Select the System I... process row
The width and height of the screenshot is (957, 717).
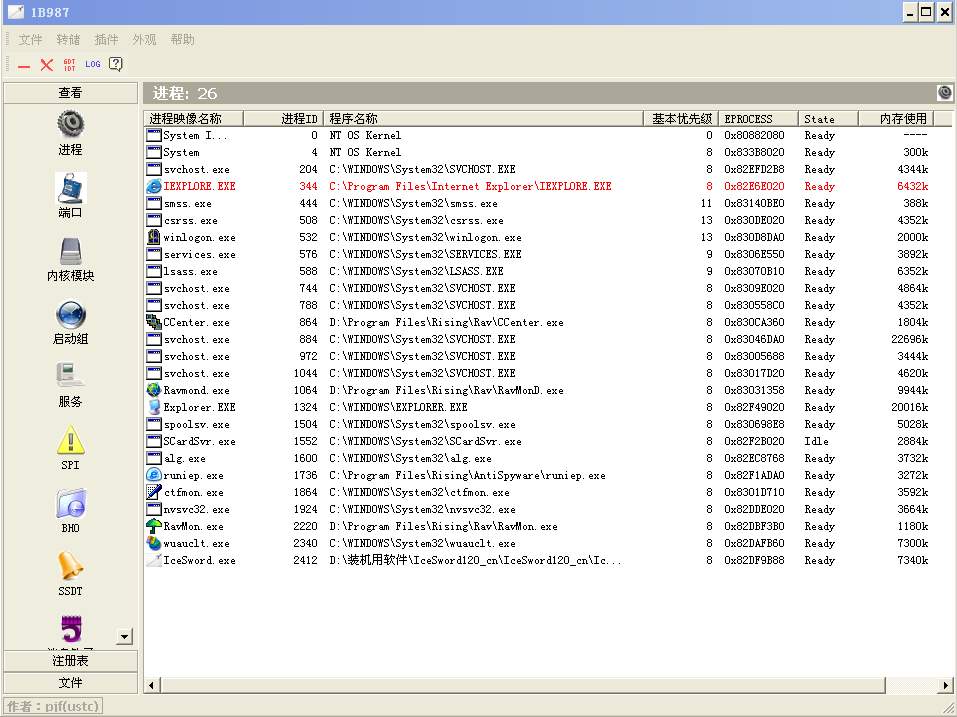537,135
